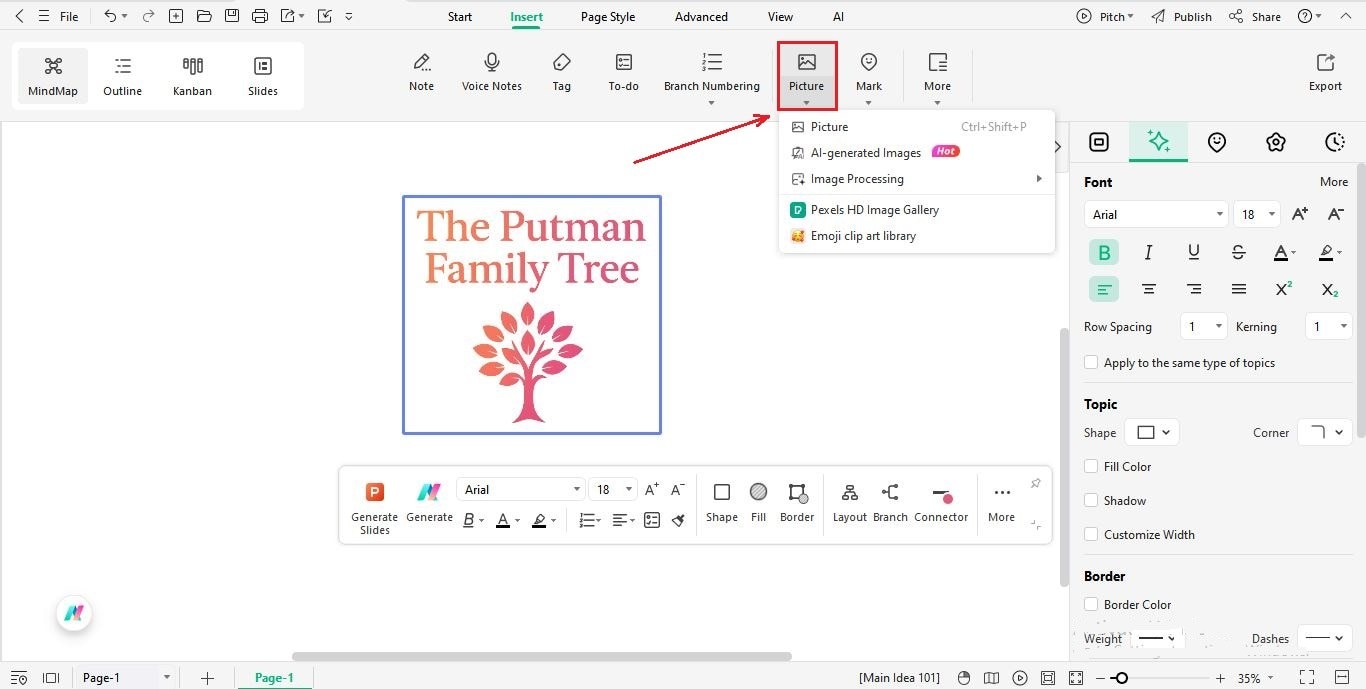Screen dimensions: 1366x689
Task: Open the Dashes style dropdown
Action: point(1325,638)
